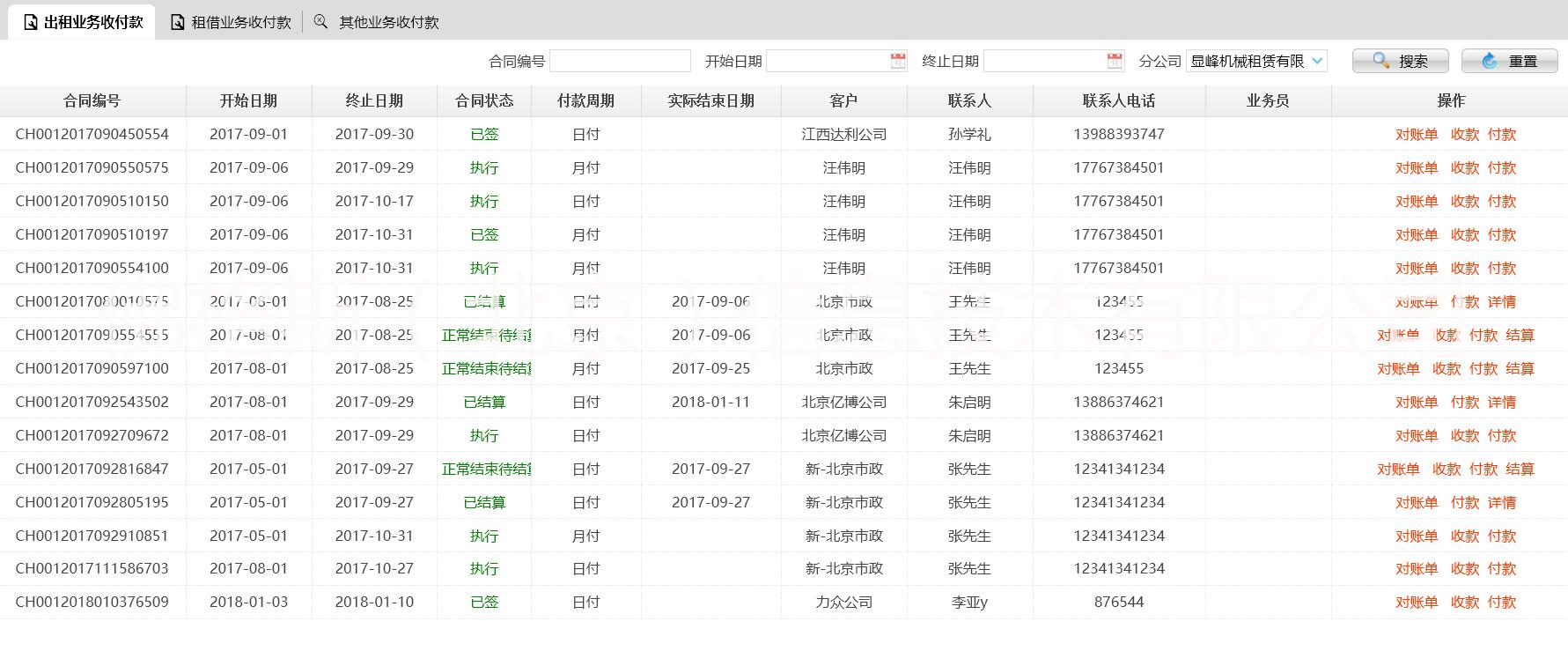
Task: Open 详情 for contract CH0012017092543502
Action: tap(1502, 402)
